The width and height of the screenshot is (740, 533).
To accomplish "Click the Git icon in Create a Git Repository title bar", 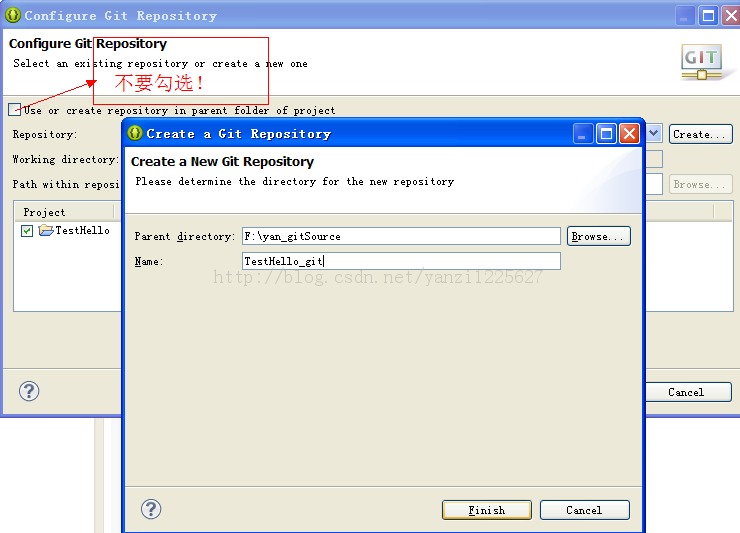I will coord(135,133).
